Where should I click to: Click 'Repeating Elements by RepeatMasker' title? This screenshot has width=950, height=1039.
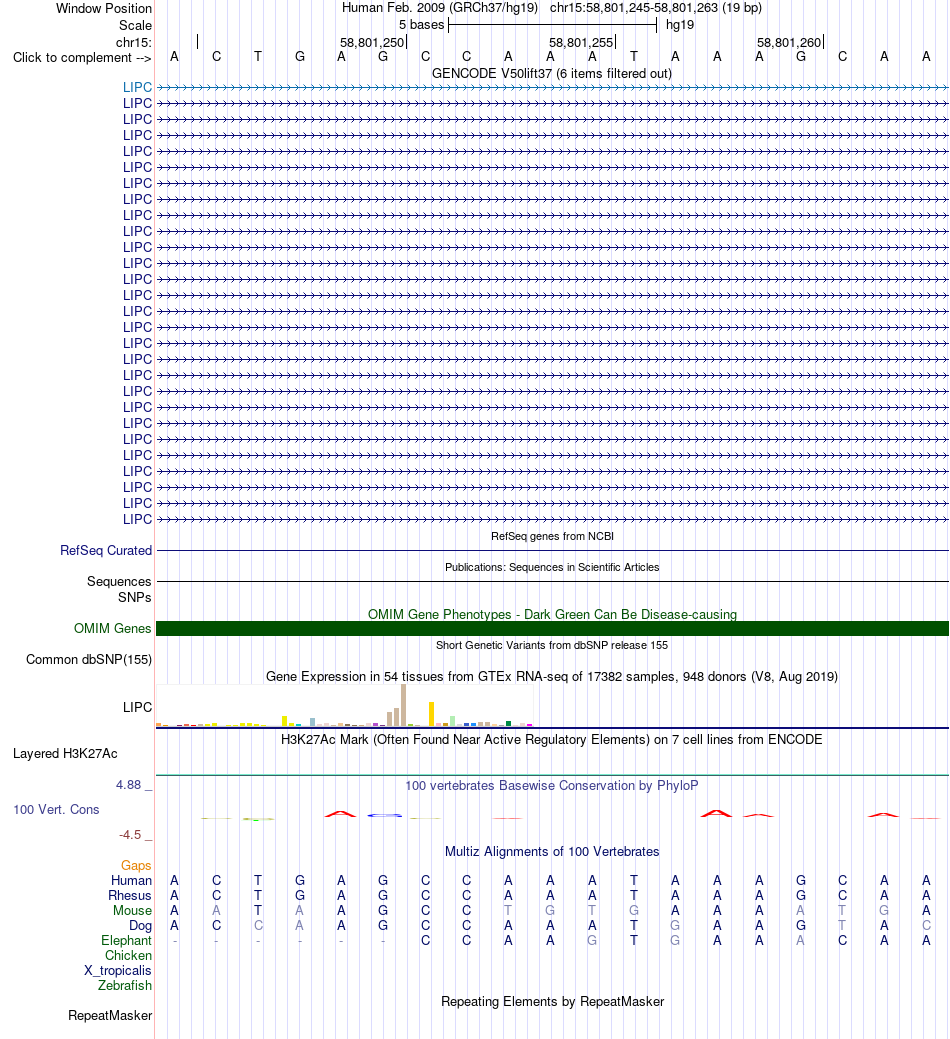(x=552, y=1002)
